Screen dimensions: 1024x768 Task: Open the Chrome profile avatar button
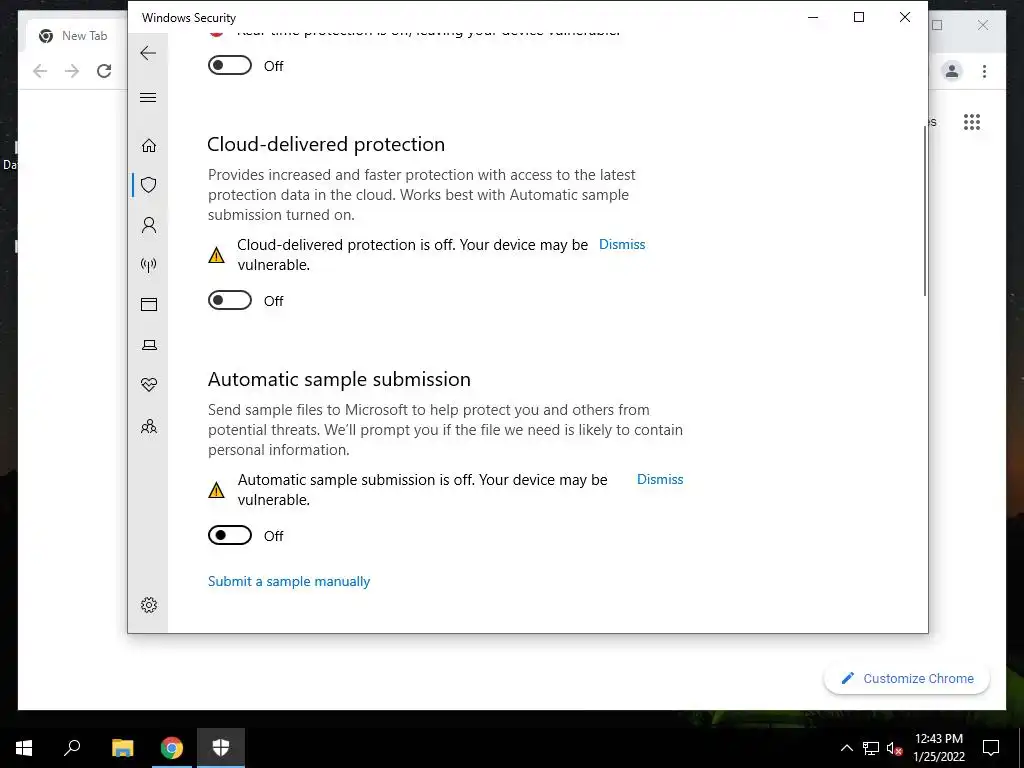click(x=952, y=71)
